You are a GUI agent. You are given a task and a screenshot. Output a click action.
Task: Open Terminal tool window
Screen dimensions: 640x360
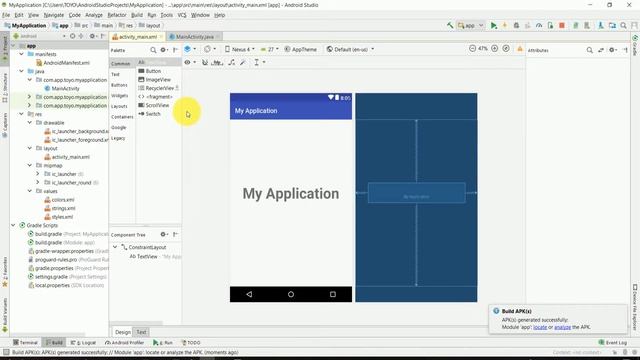(25, 343)
